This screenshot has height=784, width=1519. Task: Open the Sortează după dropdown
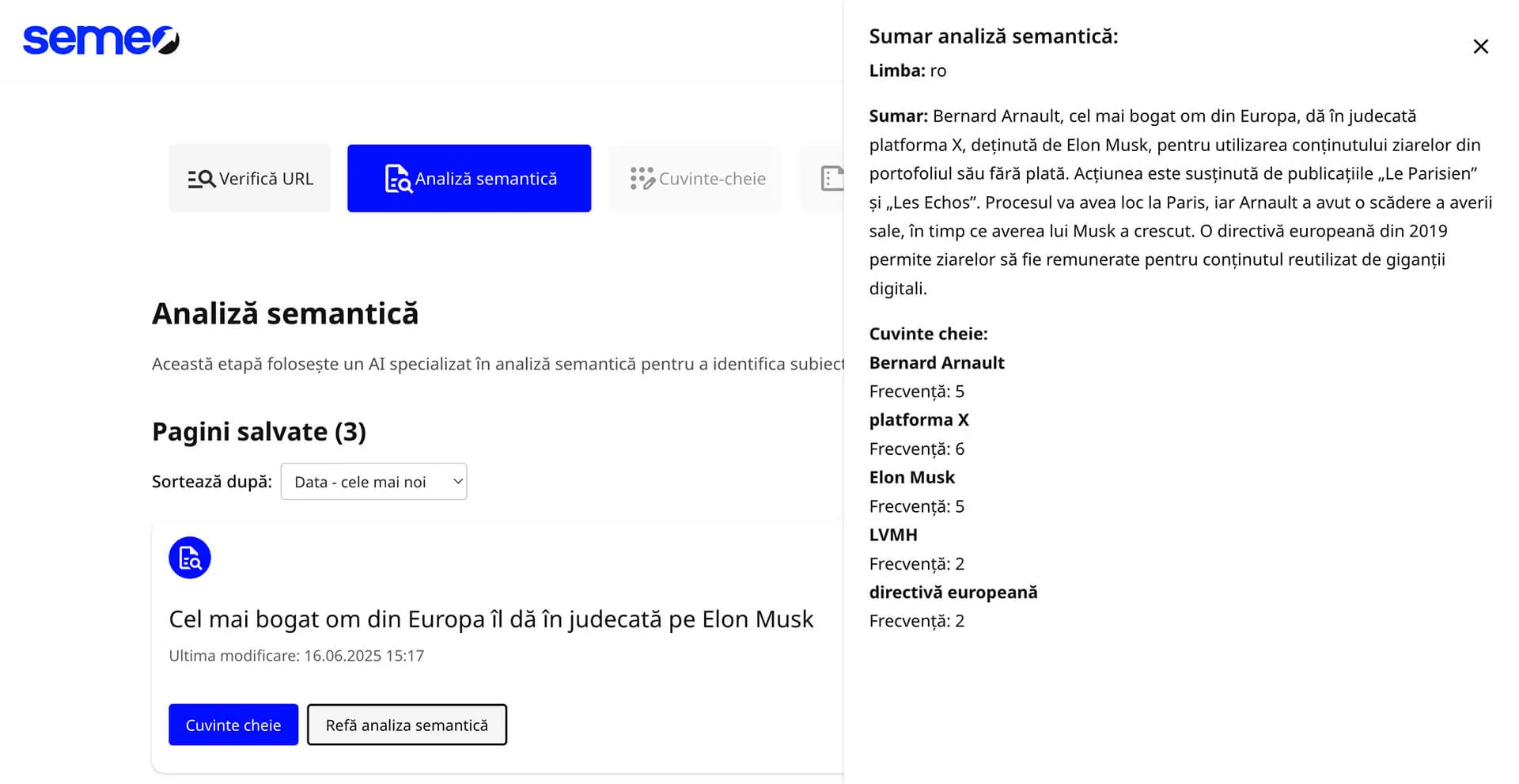coord(373,482)
